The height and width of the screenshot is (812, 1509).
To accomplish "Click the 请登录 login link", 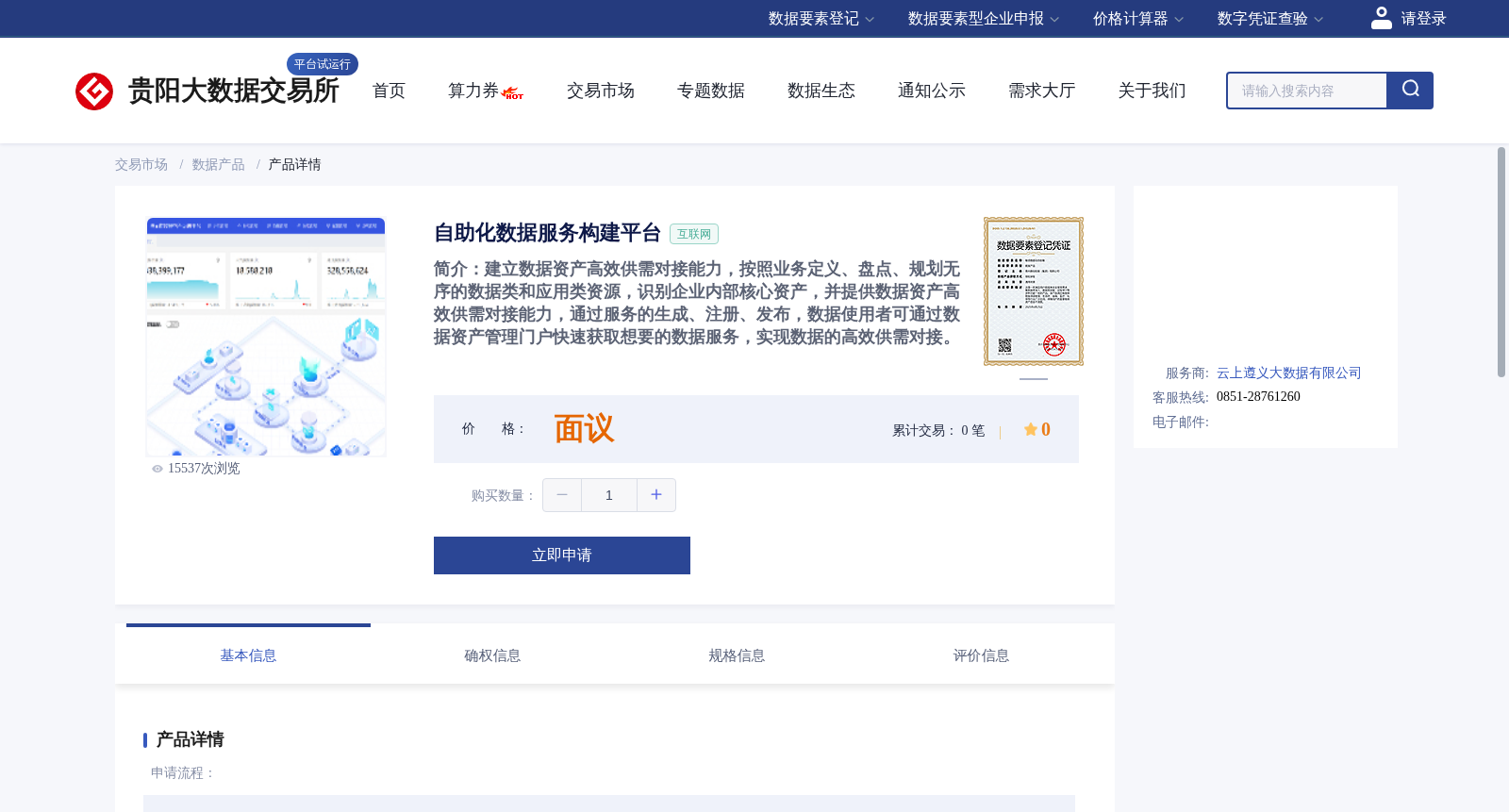I will coord(1423,19).
